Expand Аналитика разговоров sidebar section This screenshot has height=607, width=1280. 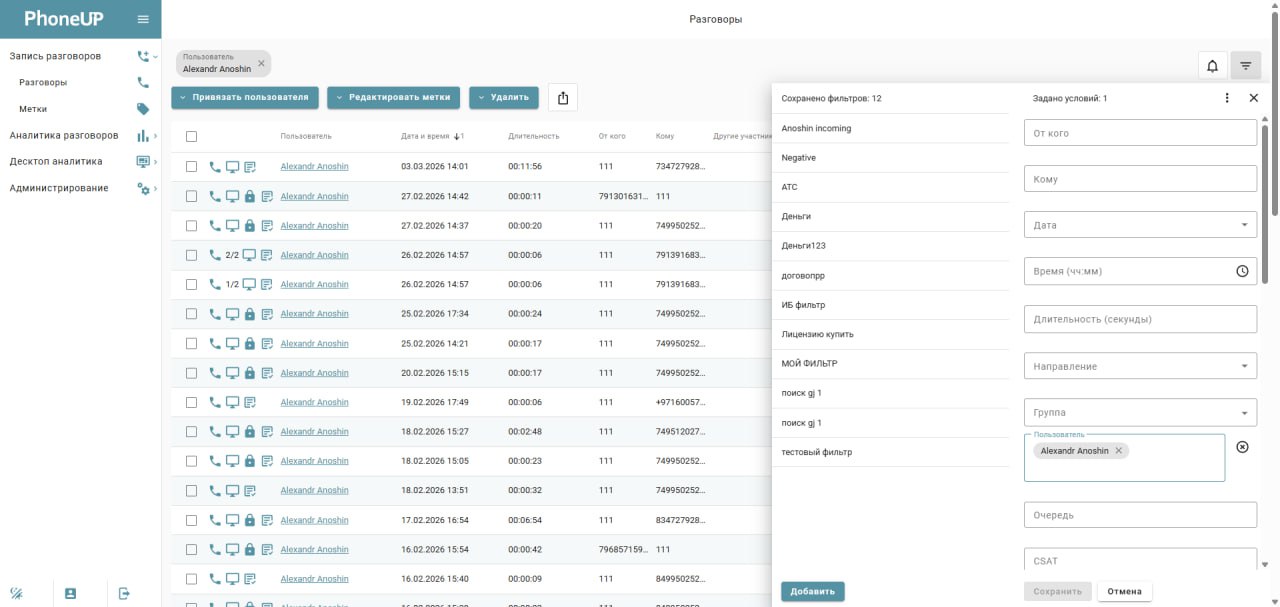click(x=64, y=135)
